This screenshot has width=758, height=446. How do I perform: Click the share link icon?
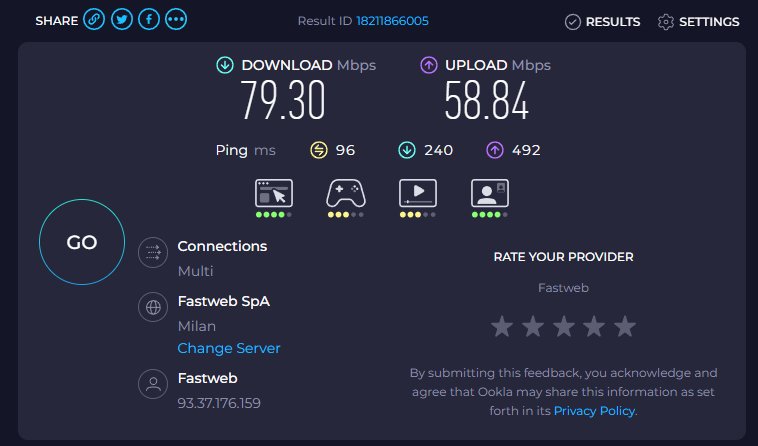[95, 20]
